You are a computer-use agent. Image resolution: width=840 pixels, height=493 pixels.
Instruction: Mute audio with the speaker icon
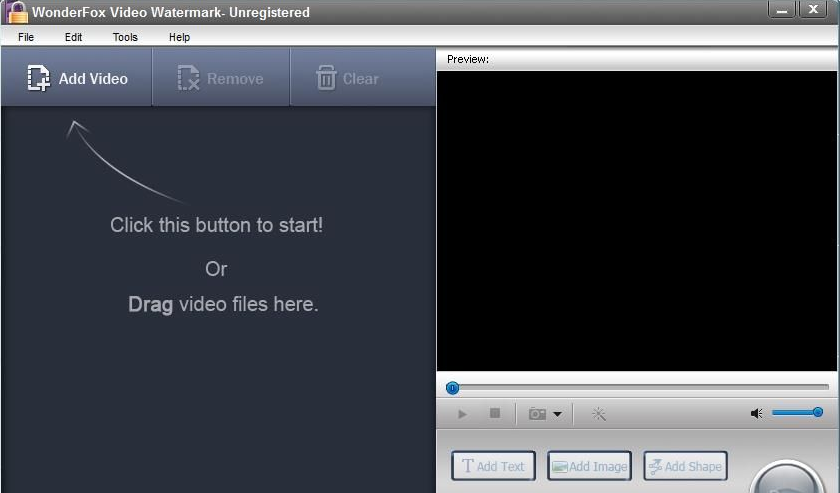pyautogui.click(x=756, y=413)
